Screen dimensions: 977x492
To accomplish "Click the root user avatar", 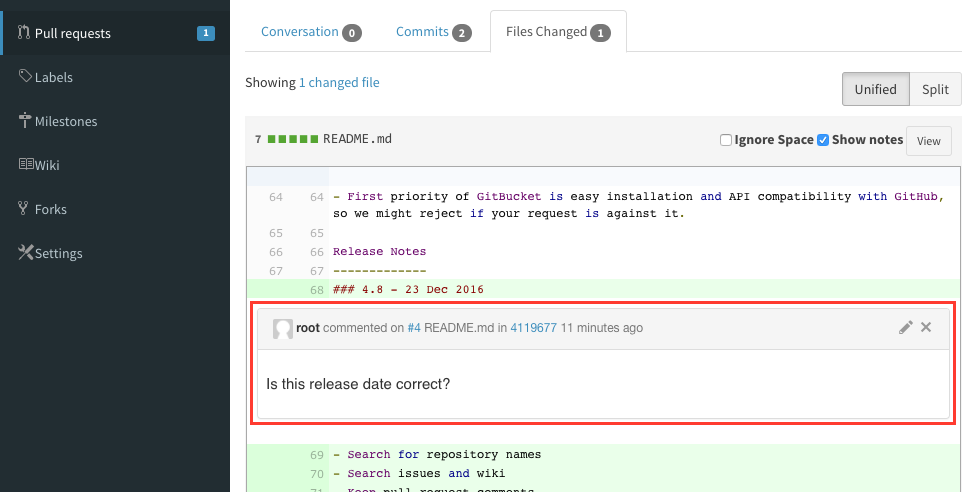I will (283, 329).
